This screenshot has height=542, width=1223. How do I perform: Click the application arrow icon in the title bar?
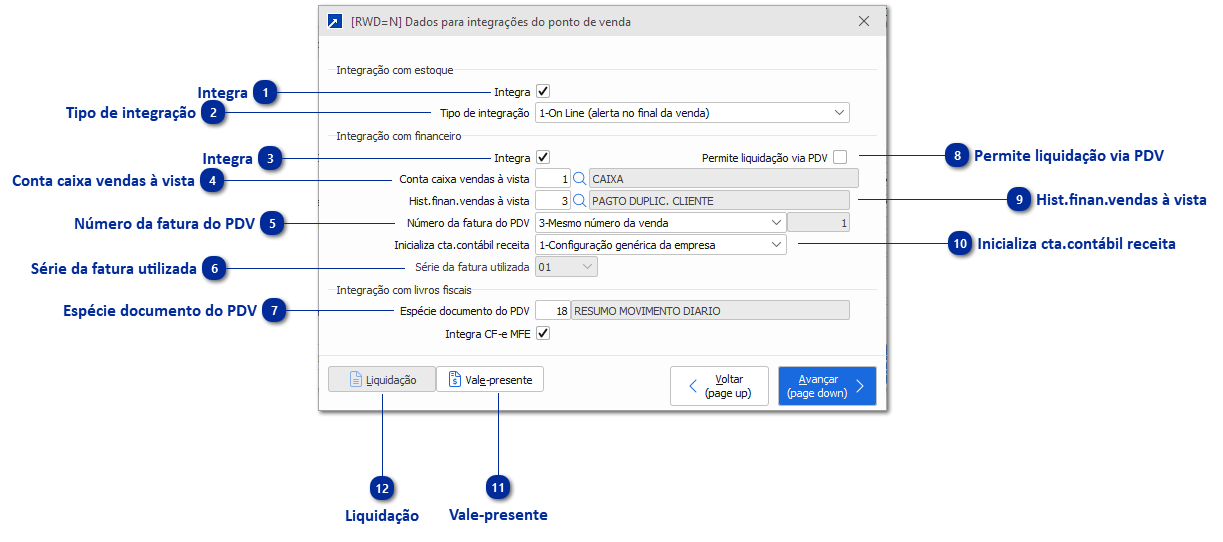click(x=334, y=21)
